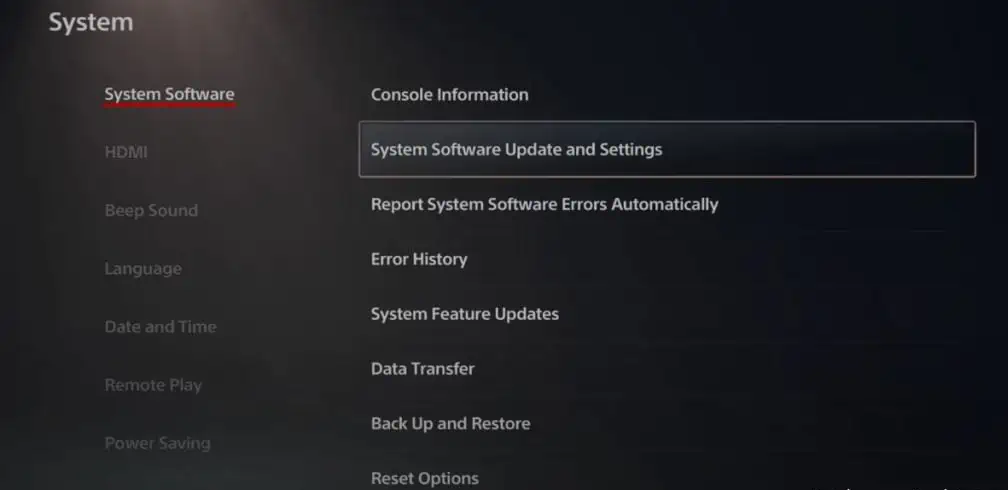This screenshot has height=490, width=1008.
Task: Open the first item in the right-hand list
Action: pyautogui.click(x=449, y=95)
